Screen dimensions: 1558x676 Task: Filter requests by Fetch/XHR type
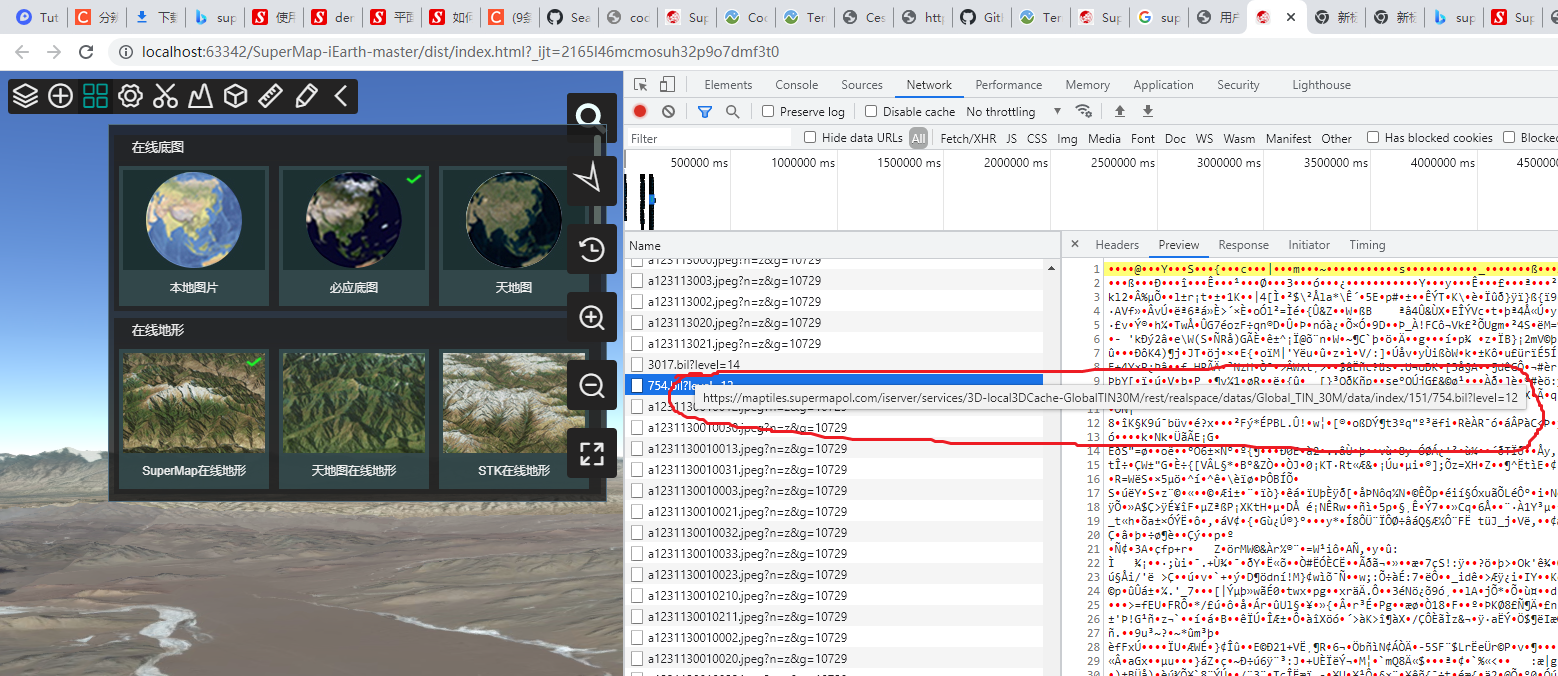tap(968, 139)
